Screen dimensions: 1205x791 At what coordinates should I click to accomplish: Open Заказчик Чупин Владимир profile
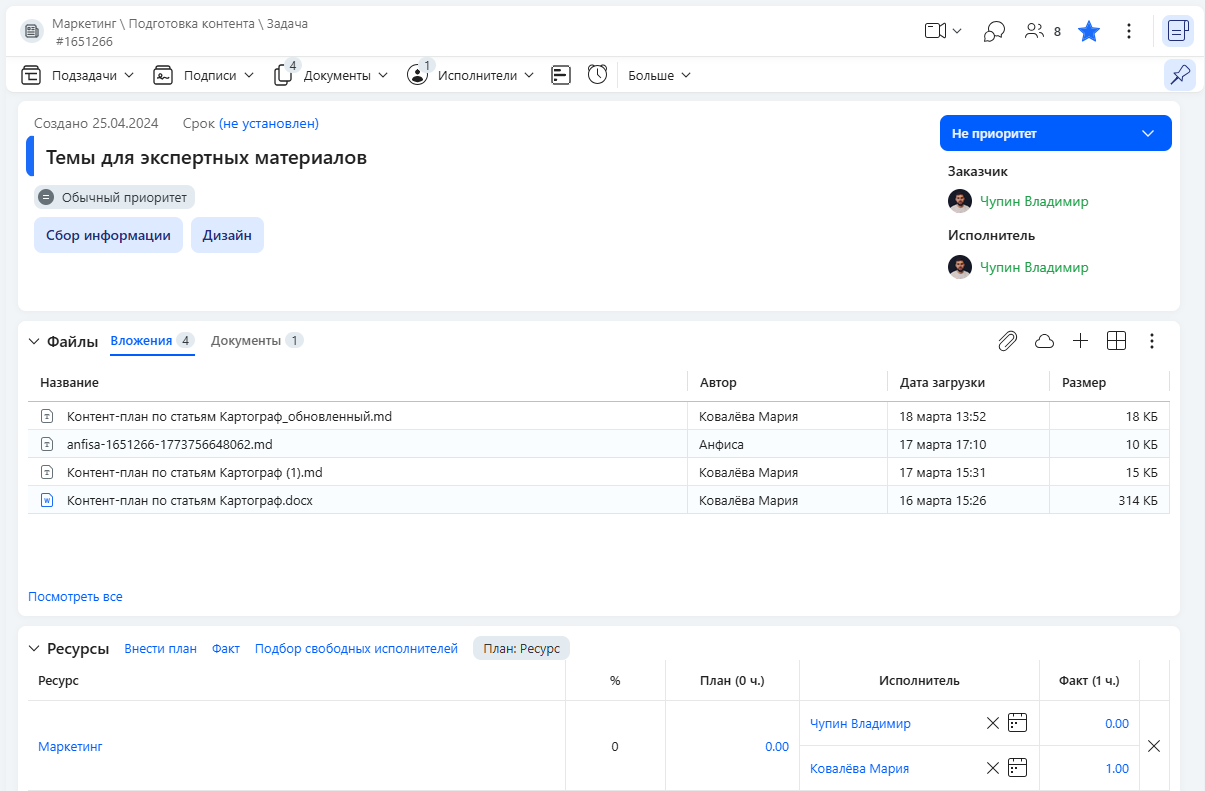coord(1034,201)
